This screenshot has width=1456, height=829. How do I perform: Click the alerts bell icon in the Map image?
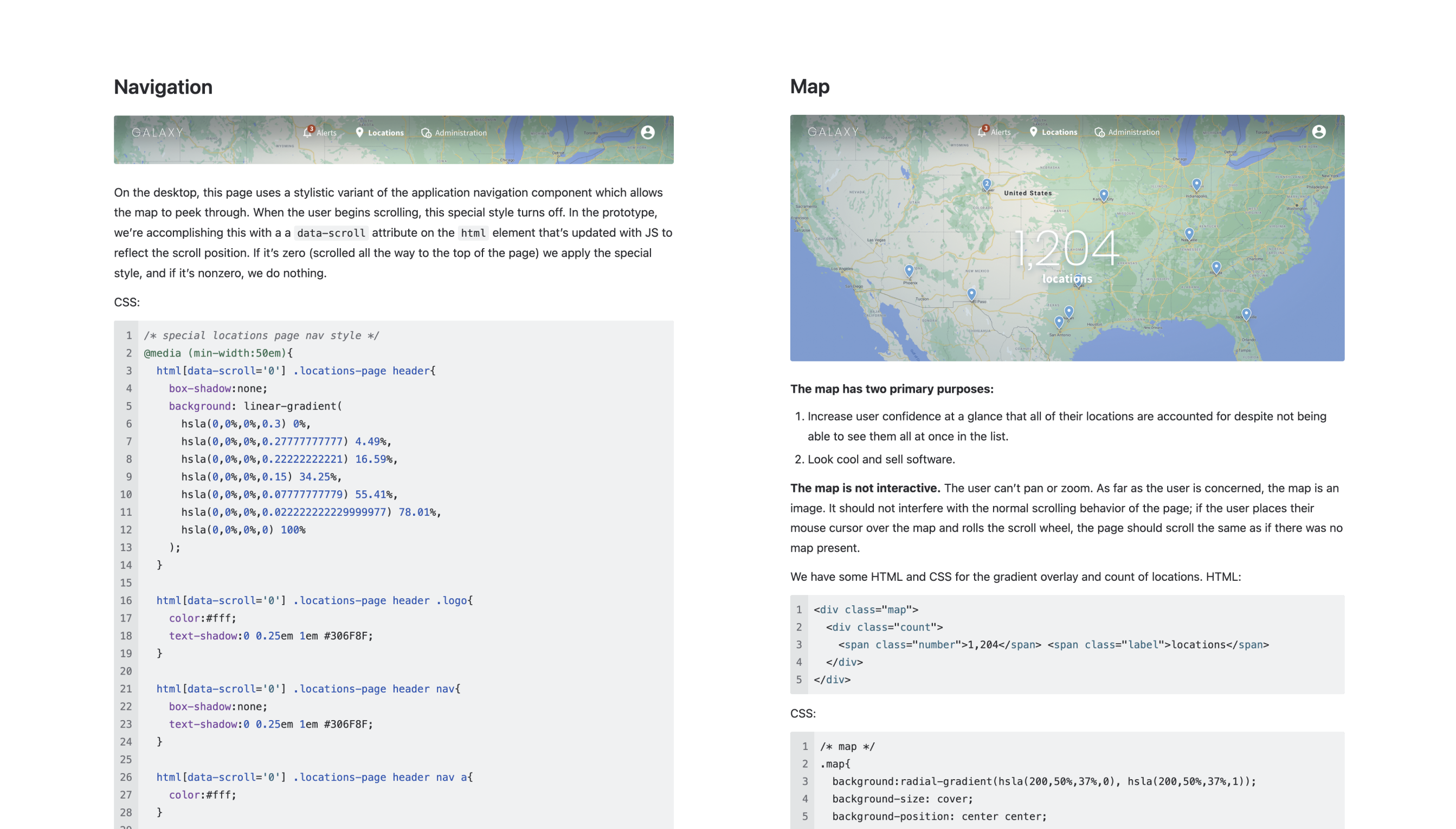(982, 132)
